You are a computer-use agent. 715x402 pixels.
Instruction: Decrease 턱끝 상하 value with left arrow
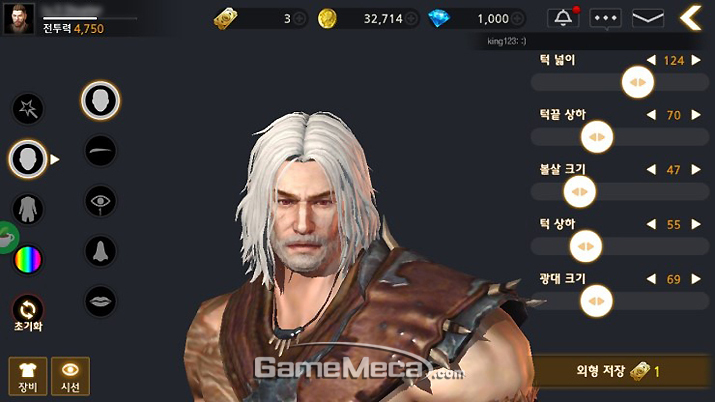click(x=651, y=115)
